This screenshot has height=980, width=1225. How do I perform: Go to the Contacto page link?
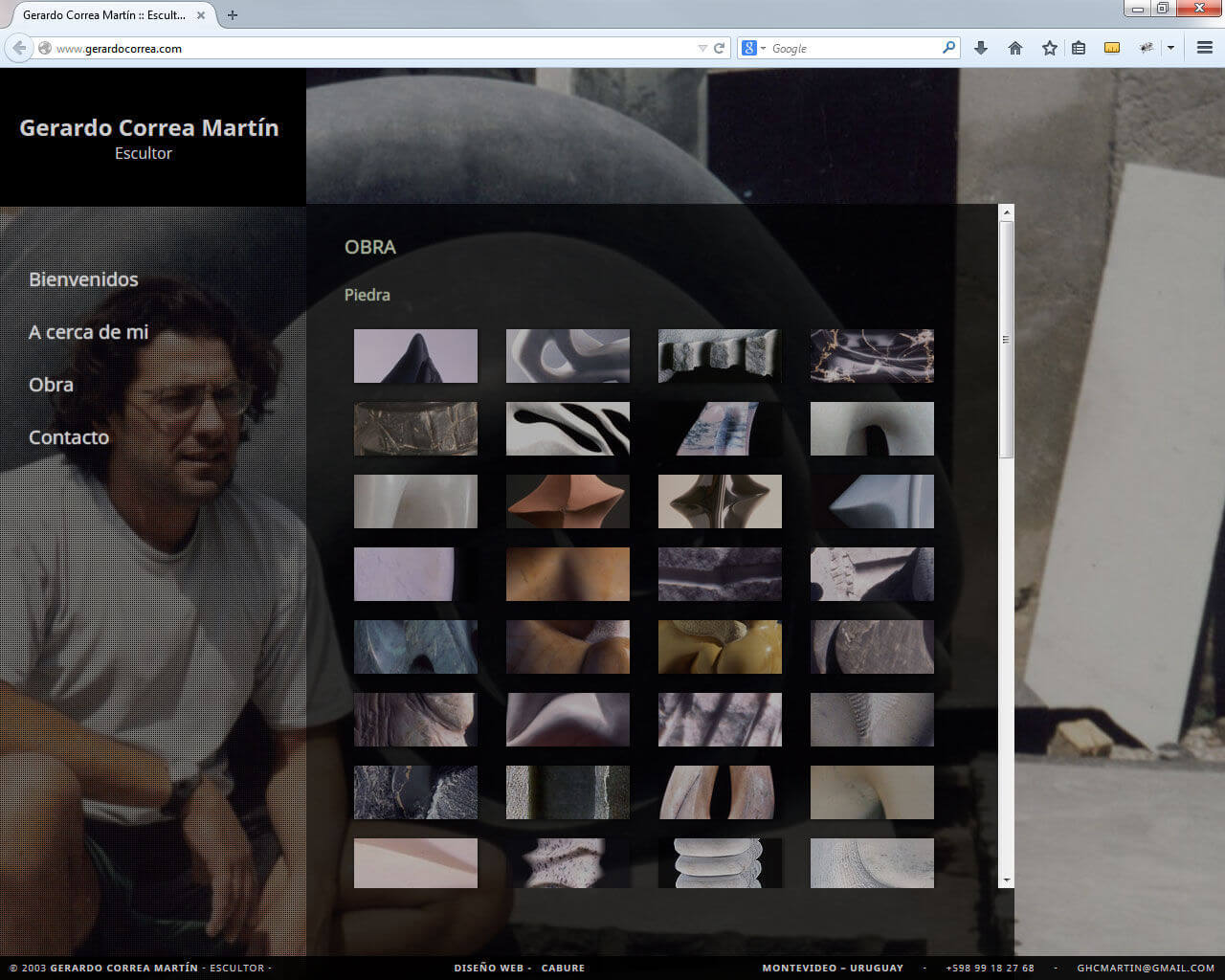coord(69,437)
